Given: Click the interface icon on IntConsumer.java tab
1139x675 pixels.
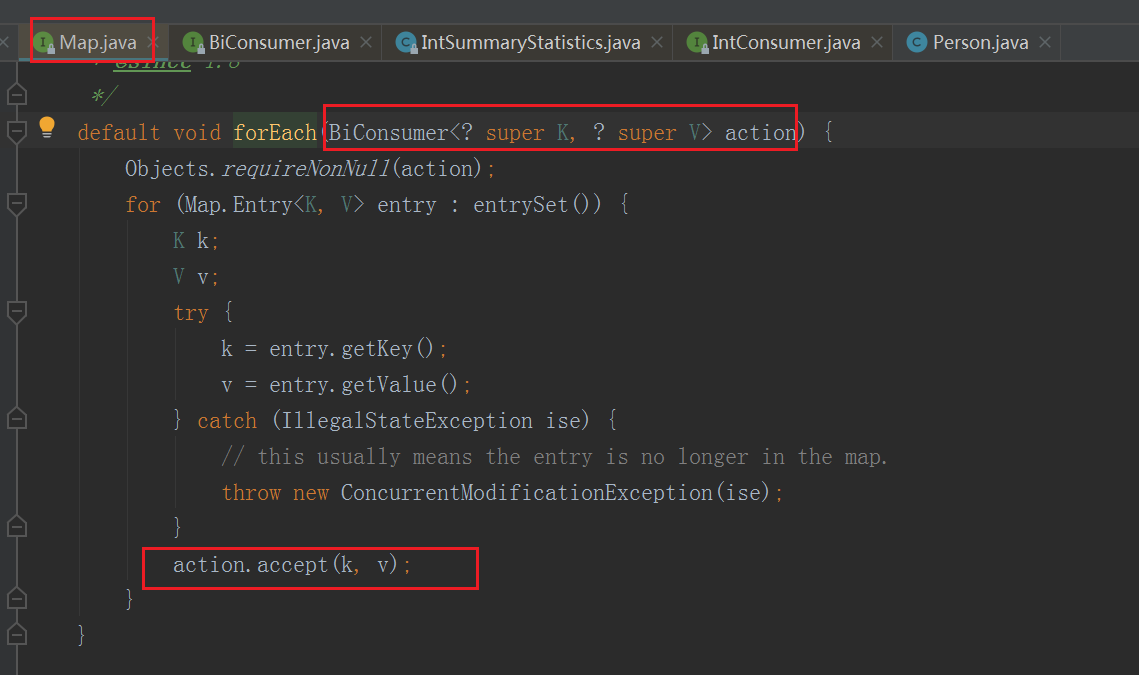Looking at the screenshot, I should [697, 42].
